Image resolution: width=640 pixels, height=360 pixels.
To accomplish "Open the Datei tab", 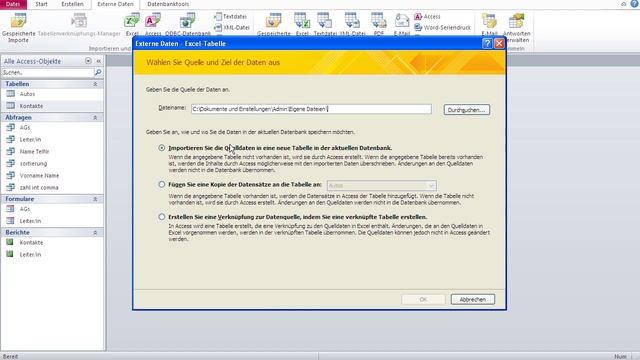I will [x=13, y=4].
